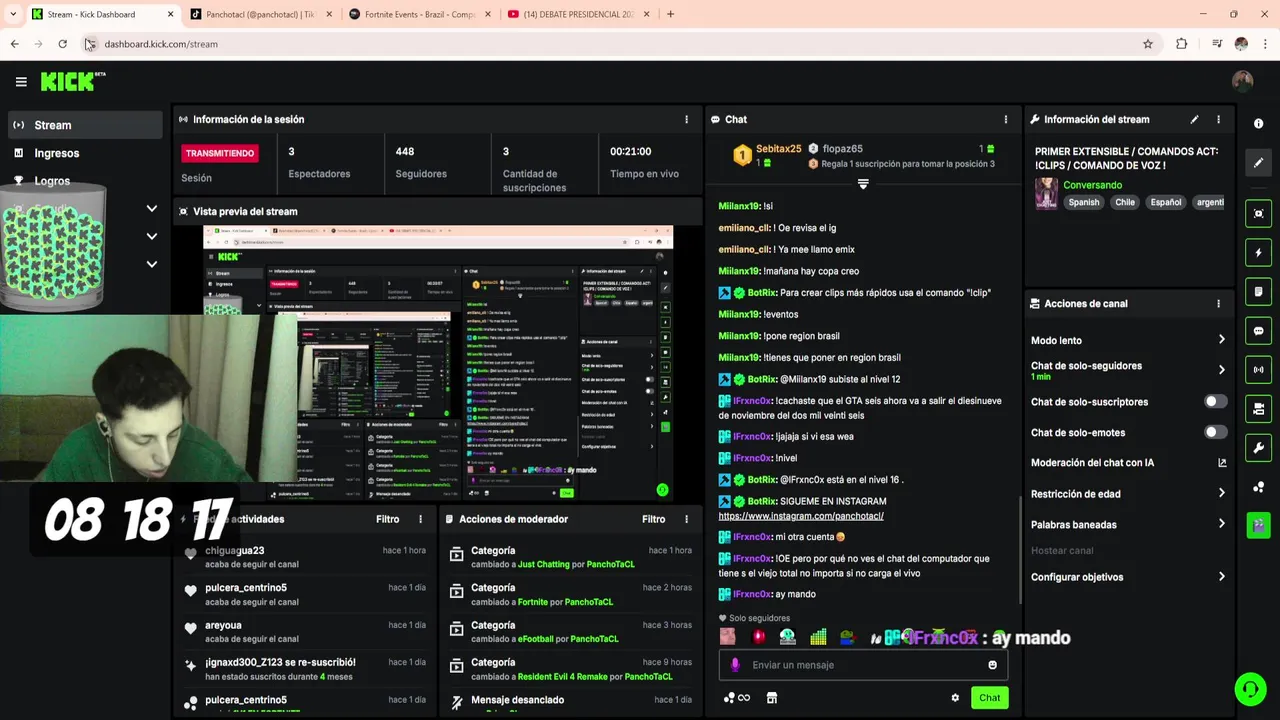
Task: Bookmark this page with the star icon
Action: [1148, 44]
